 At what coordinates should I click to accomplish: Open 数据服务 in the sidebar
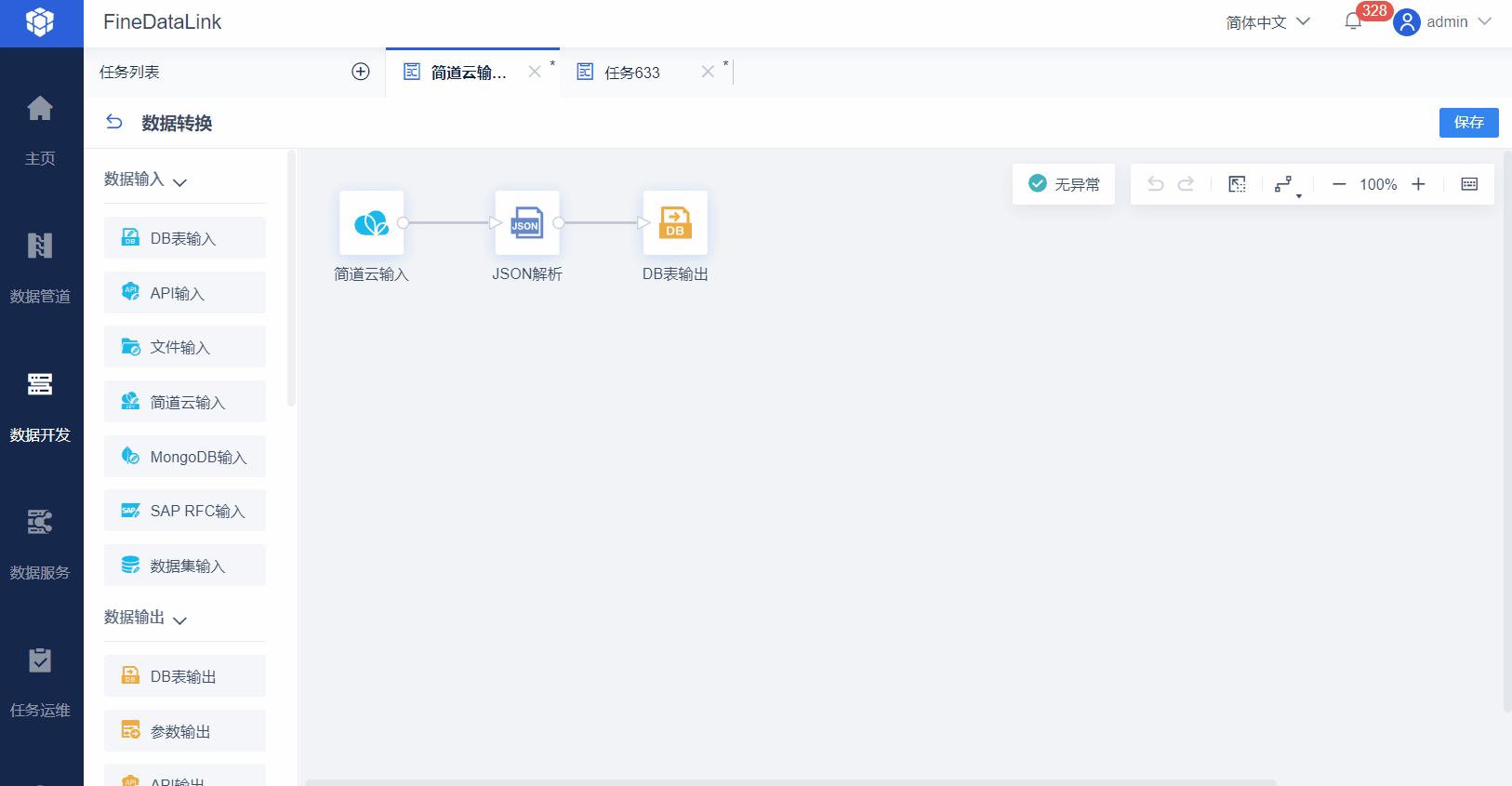(x=40, y=544)
